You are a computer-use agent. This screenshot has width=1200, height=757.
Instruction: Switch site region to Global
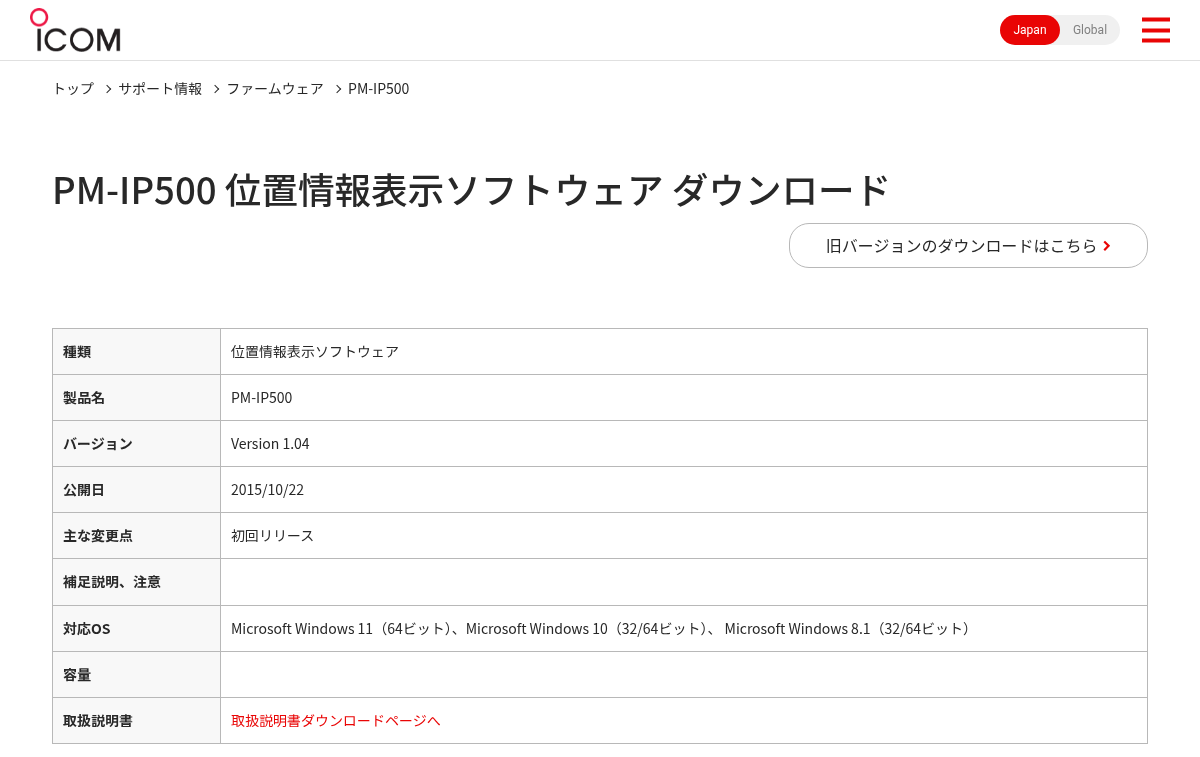(1090, 30)
